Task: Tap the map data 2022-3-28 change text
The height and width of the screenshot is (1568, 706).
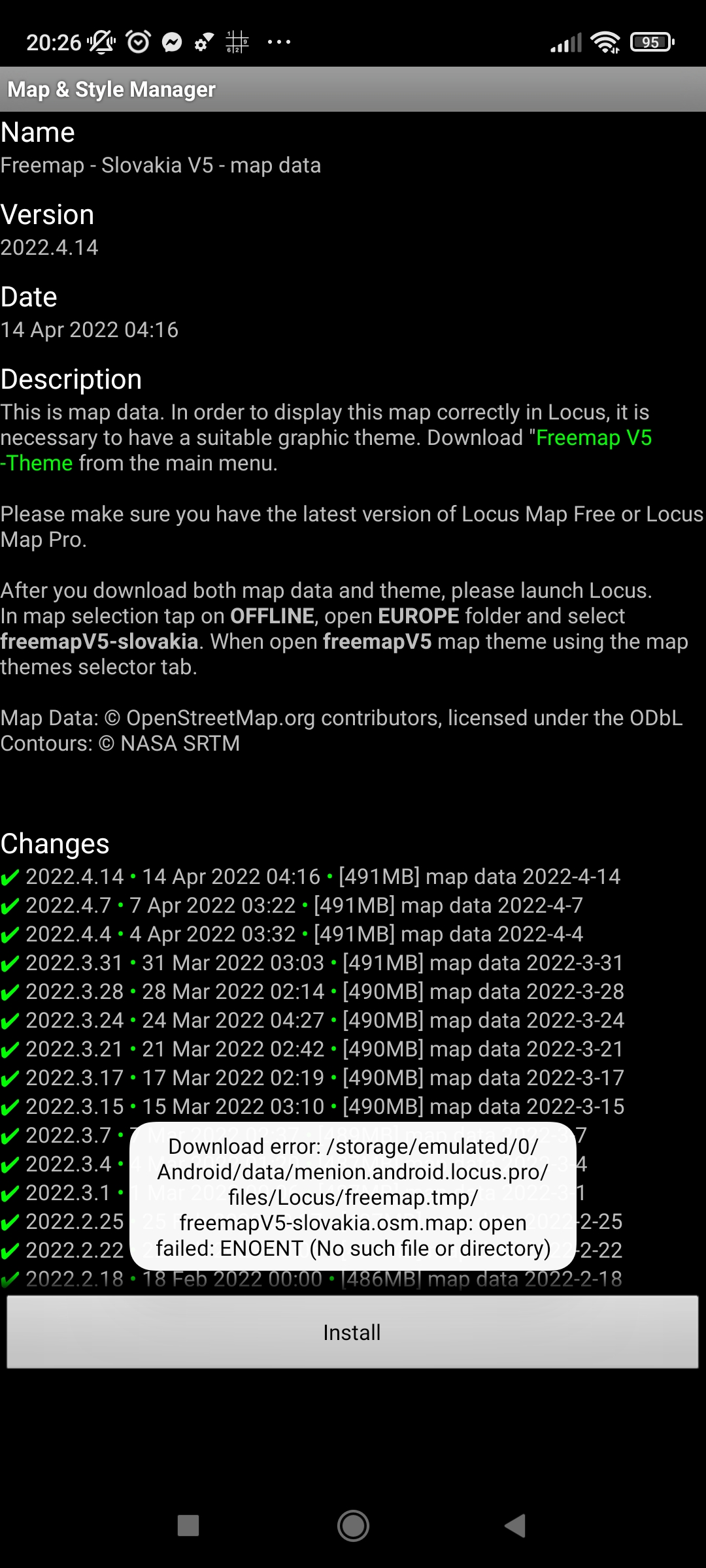Action: click(527, 992)
